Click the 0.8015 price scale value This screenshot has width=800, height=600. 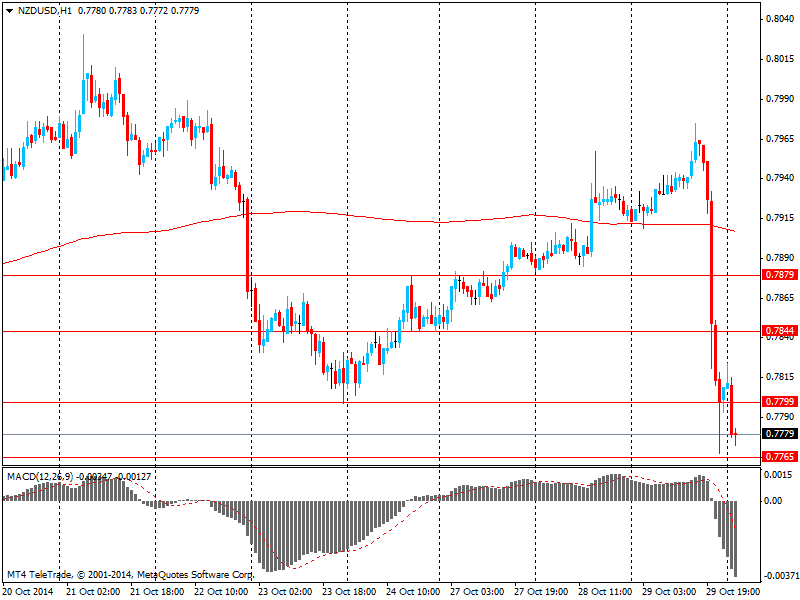[x=780, y=59]
